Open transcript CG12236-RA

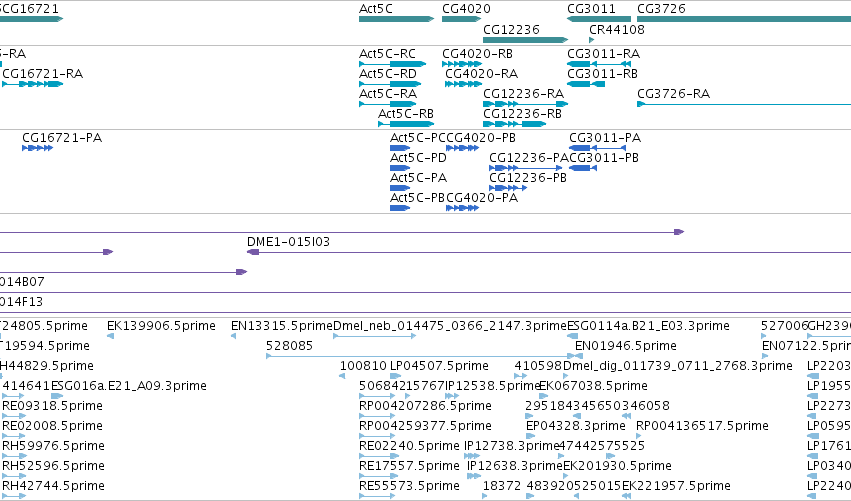click(x=524, y=94)
